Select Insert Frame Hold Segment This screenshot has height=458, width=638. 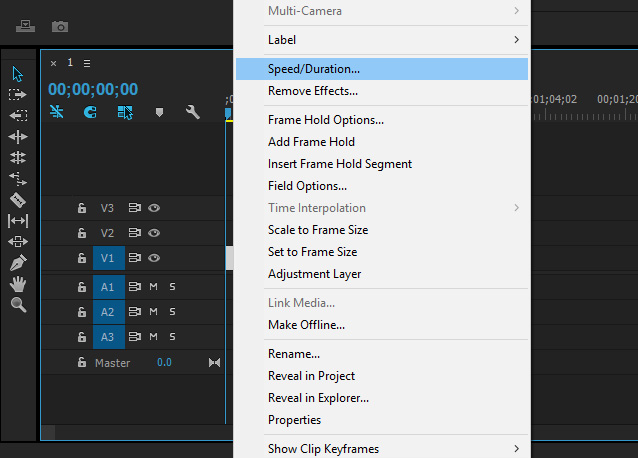[382, 164]
